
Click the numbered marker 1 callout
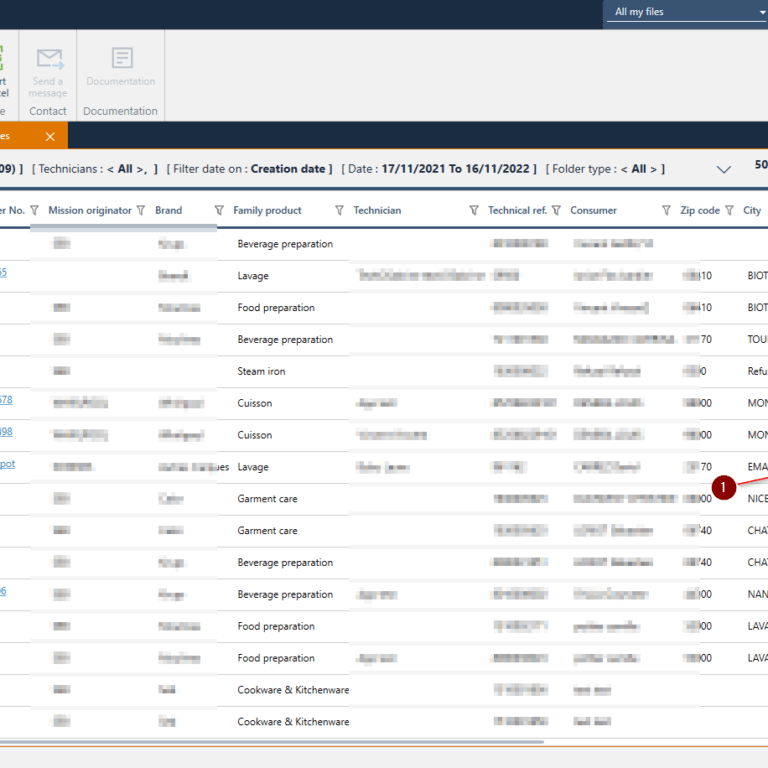(x=723, y=487)
